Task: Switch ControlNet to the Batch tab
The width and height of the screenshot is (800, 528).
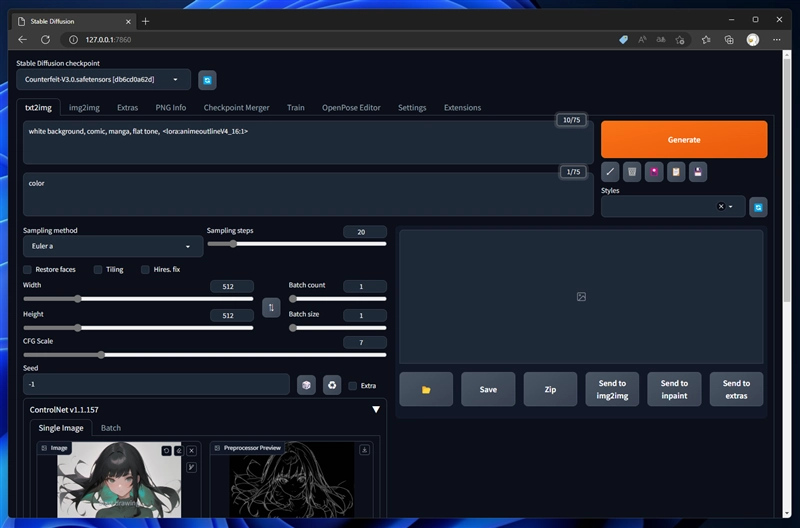Action: coord(111,428)
